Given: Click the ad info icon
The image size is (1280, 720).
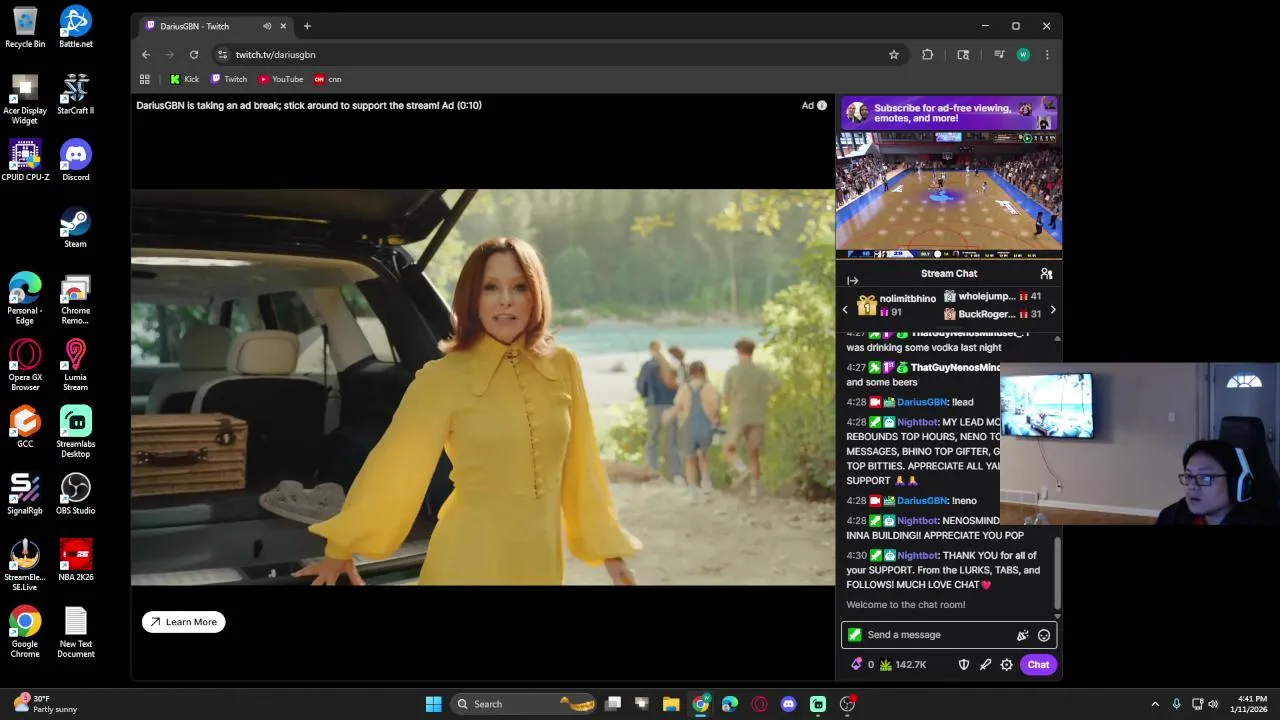Looking at the screenshot, I should click(822, 105).
